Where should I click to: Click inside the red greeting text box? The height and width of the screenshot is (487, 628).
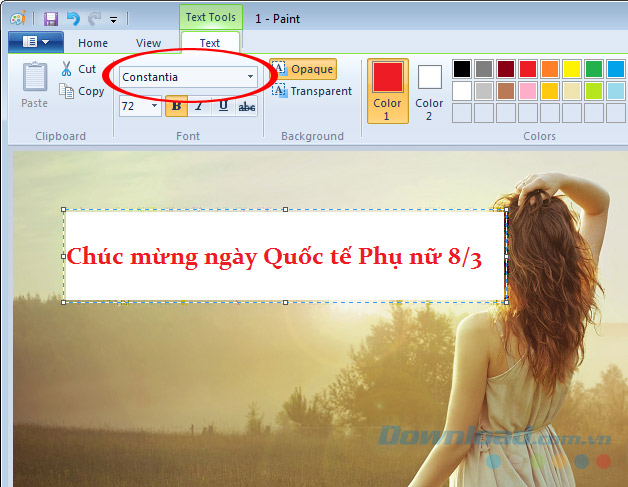click(285, 256)
